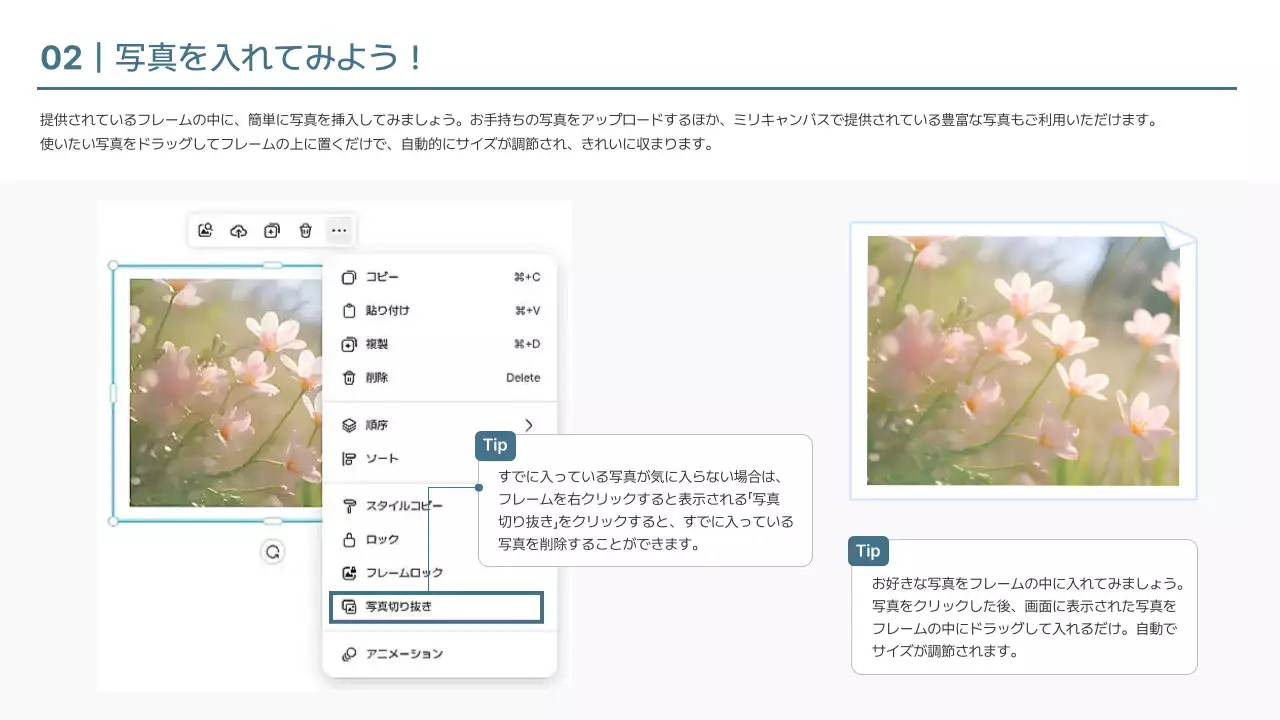Select the image replace icon in the toolbar

[x=204, y=230]
